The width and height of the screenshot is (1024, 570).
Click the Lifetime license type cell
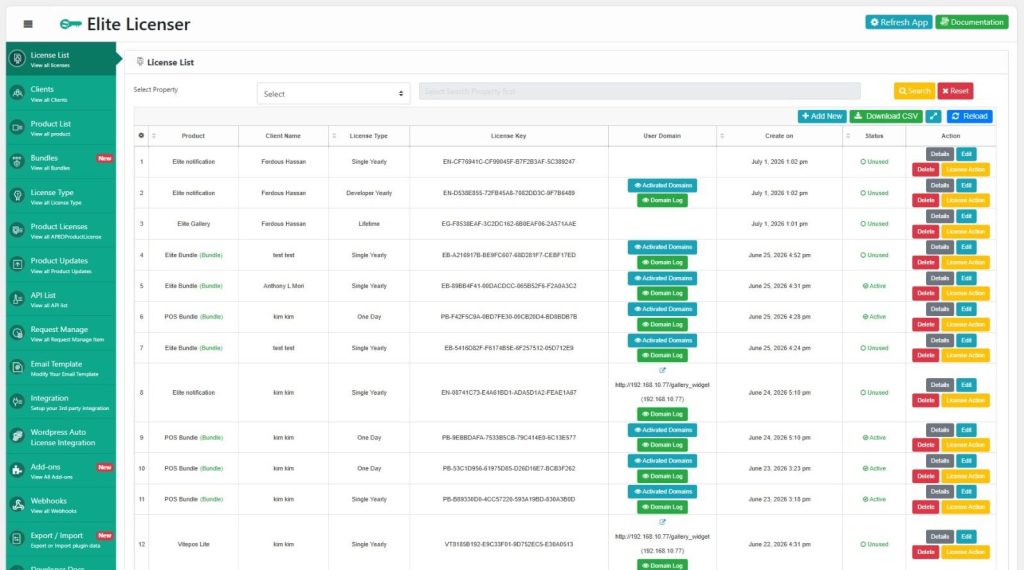[x=369, y=224]
